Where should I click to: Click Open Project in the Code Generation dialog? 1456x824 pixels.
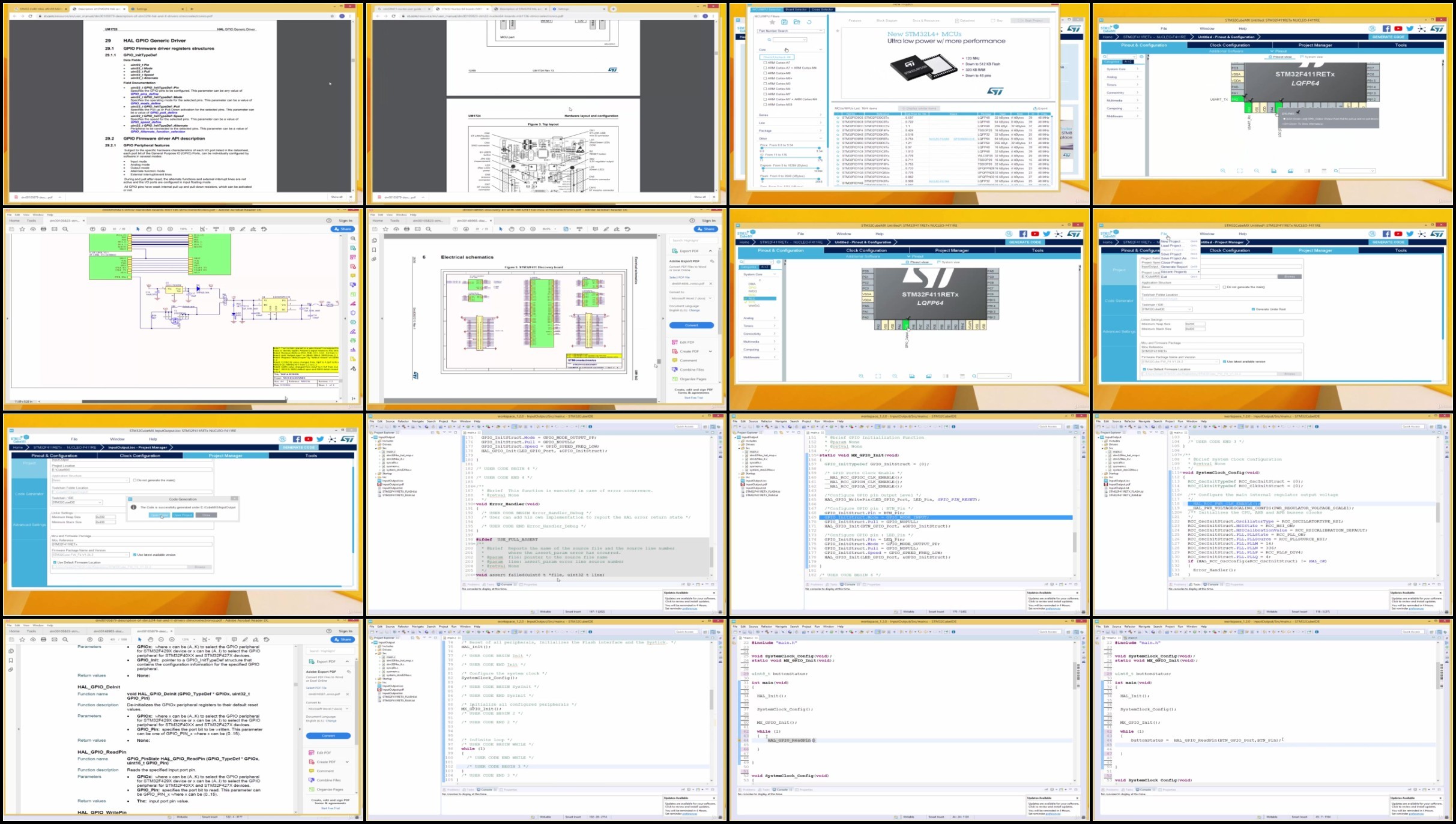183,515
